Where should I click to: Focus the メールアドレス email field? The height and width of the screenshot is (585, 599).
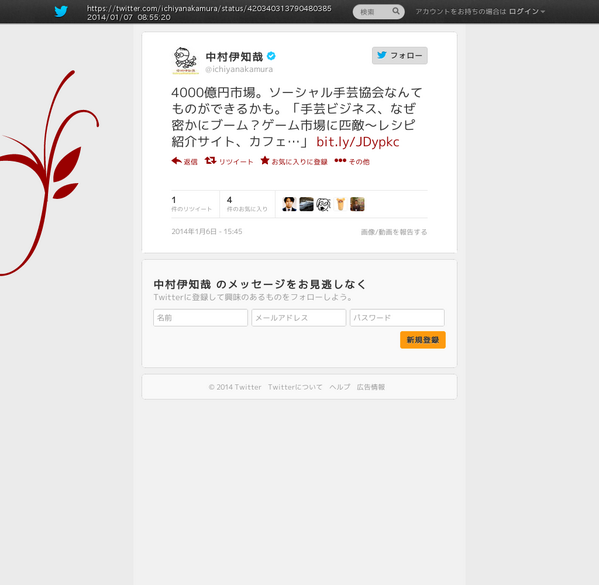tap(299, 318)
